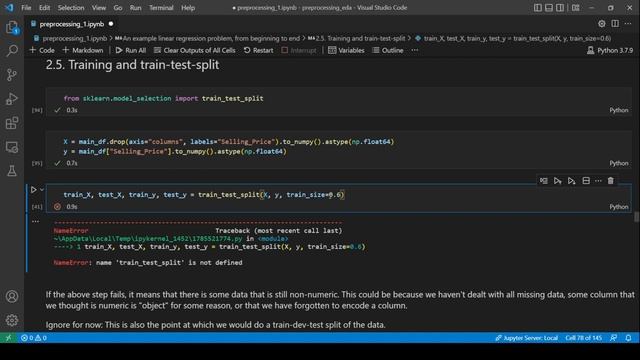Clear Outputs of All Cells
640x360 pixels.
(195, 50)
